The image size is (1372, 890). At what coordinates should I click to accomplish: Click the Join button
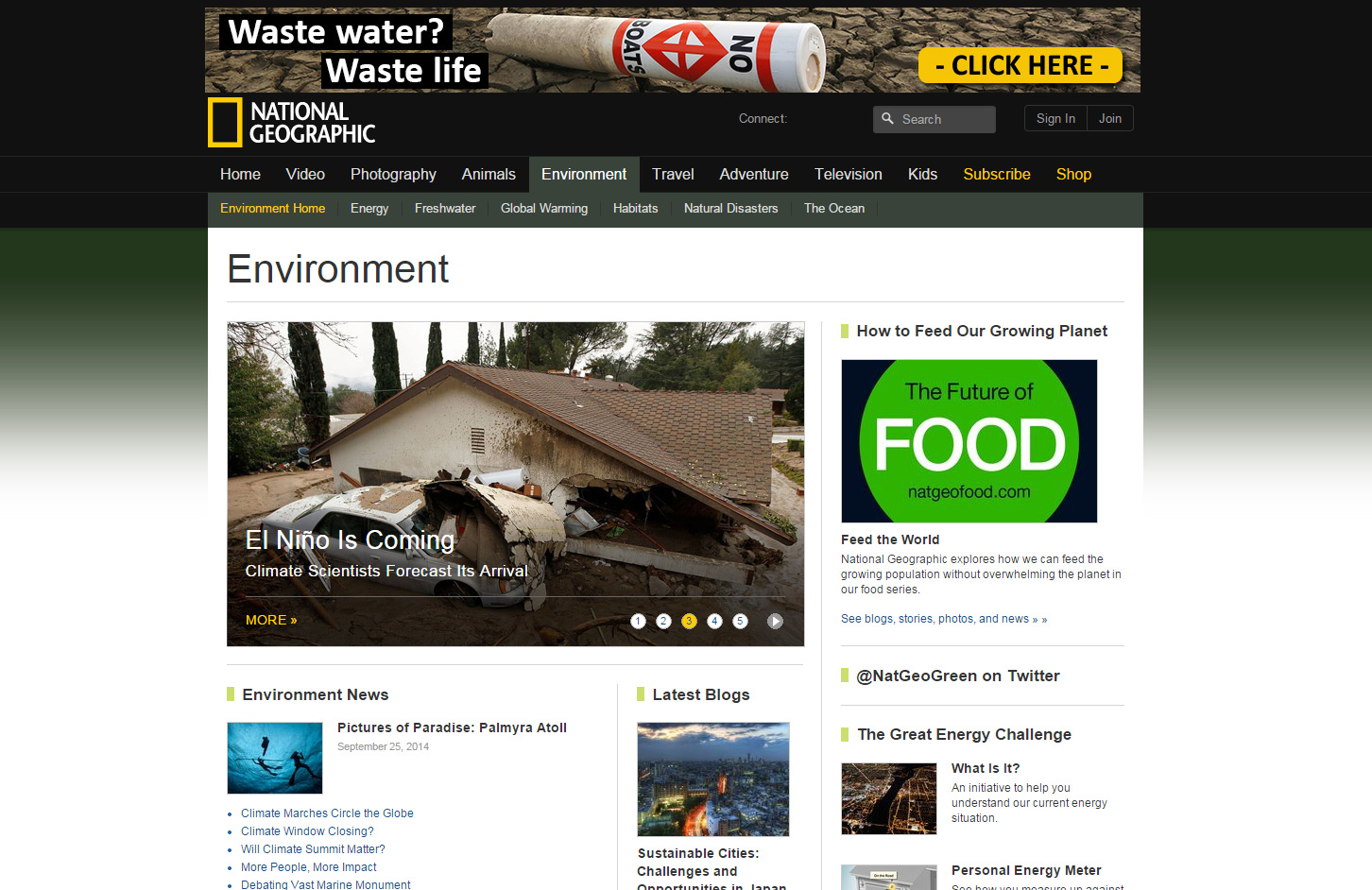(1110, 118)
